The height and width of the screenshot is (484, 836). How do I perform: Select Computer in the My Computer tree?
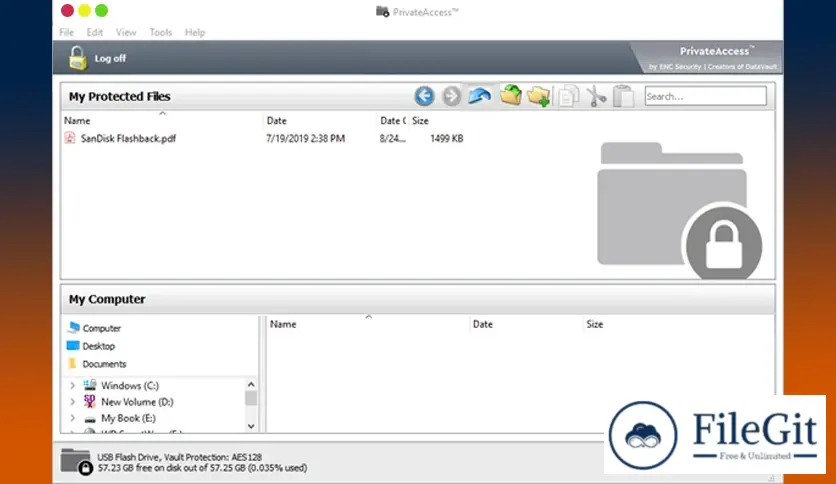point(102,328)
